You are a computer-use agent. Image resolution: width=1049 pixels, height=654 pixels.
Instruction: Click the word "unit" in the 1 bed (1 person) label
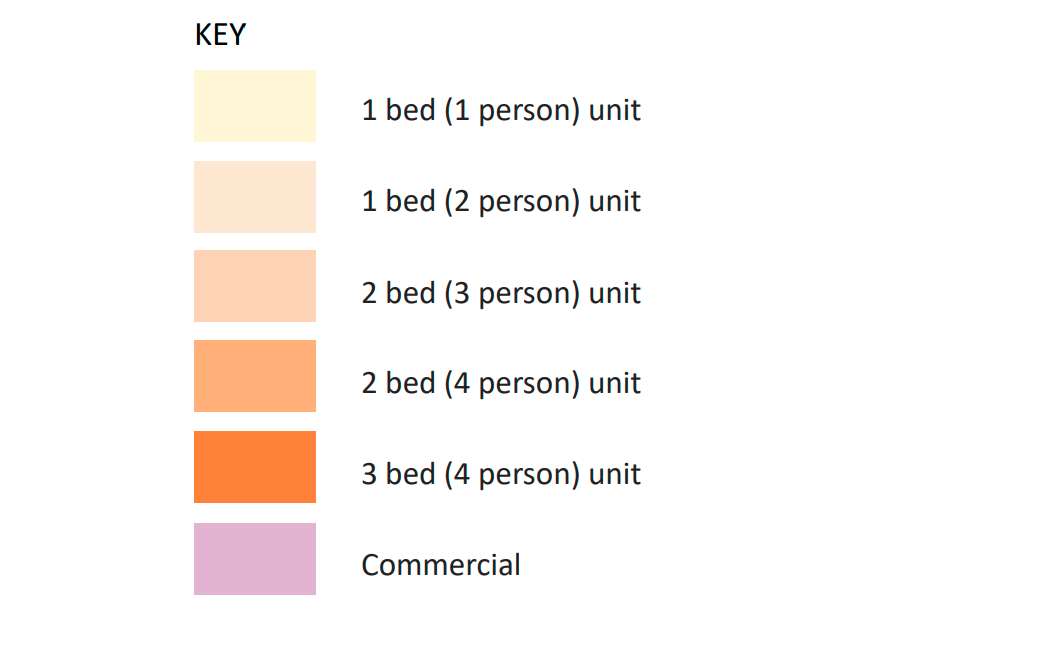point(615,110)
